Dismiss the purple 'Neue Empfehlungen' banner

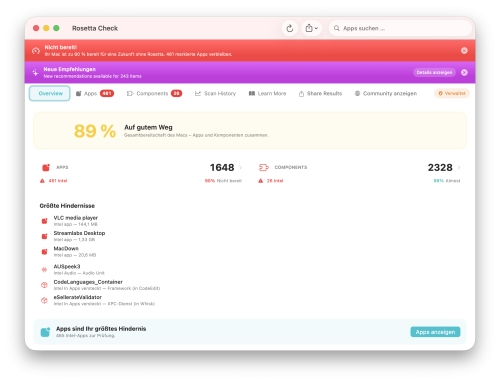coord(464,72)
